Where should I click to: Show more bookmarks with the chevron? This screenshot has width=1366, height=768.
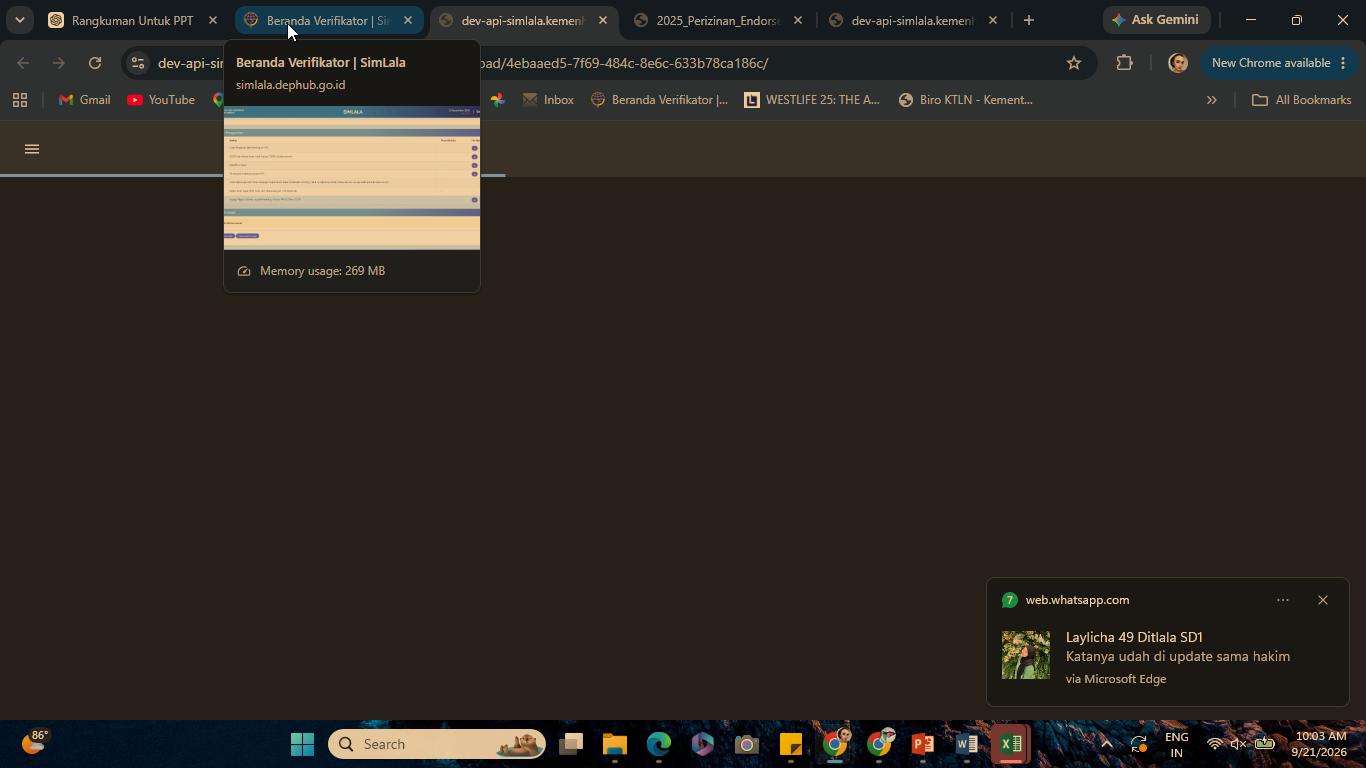tap(1211, 100)
